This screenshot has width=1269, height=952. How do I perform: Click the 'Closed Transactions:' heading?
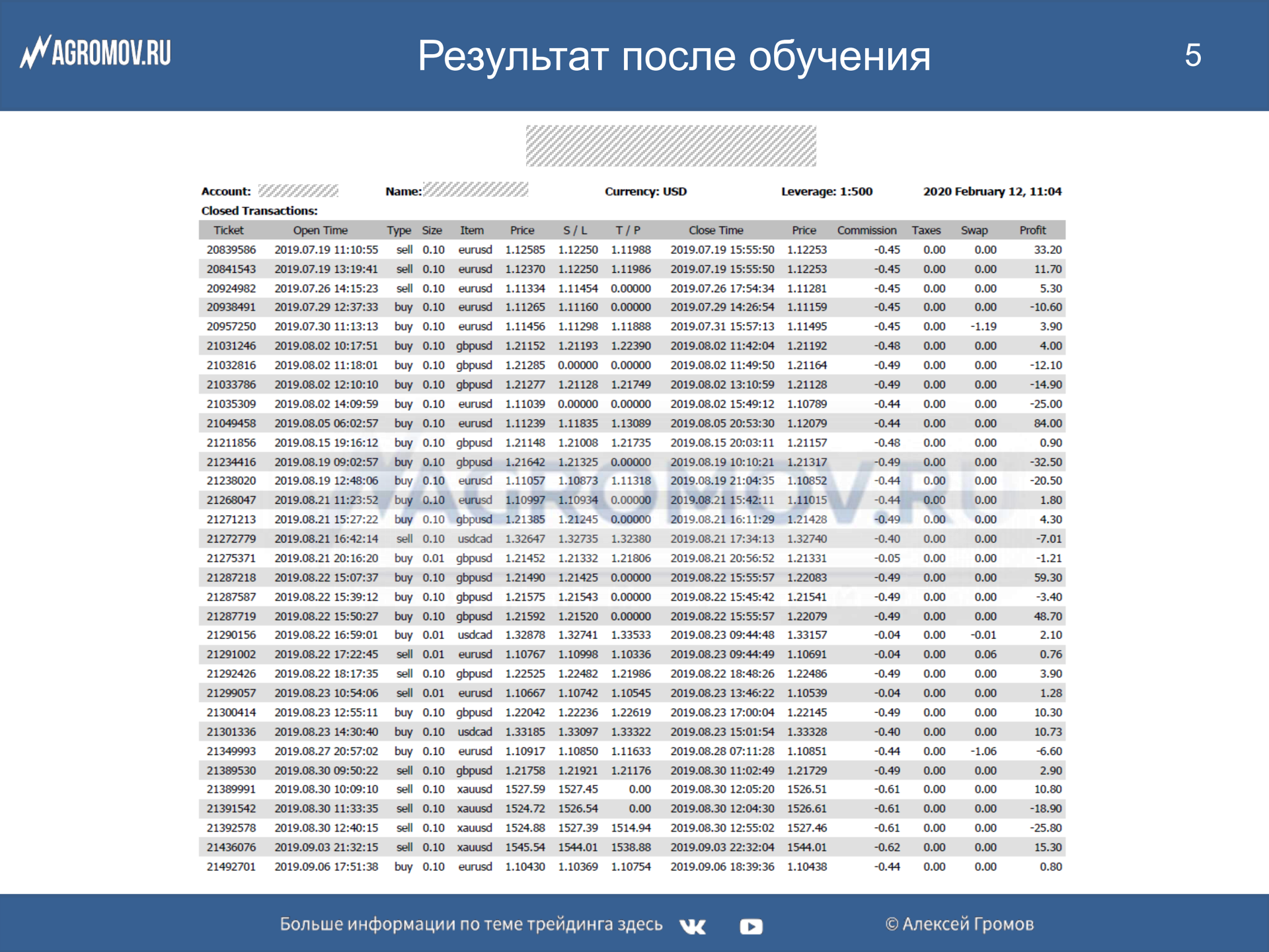click(259, 211)
